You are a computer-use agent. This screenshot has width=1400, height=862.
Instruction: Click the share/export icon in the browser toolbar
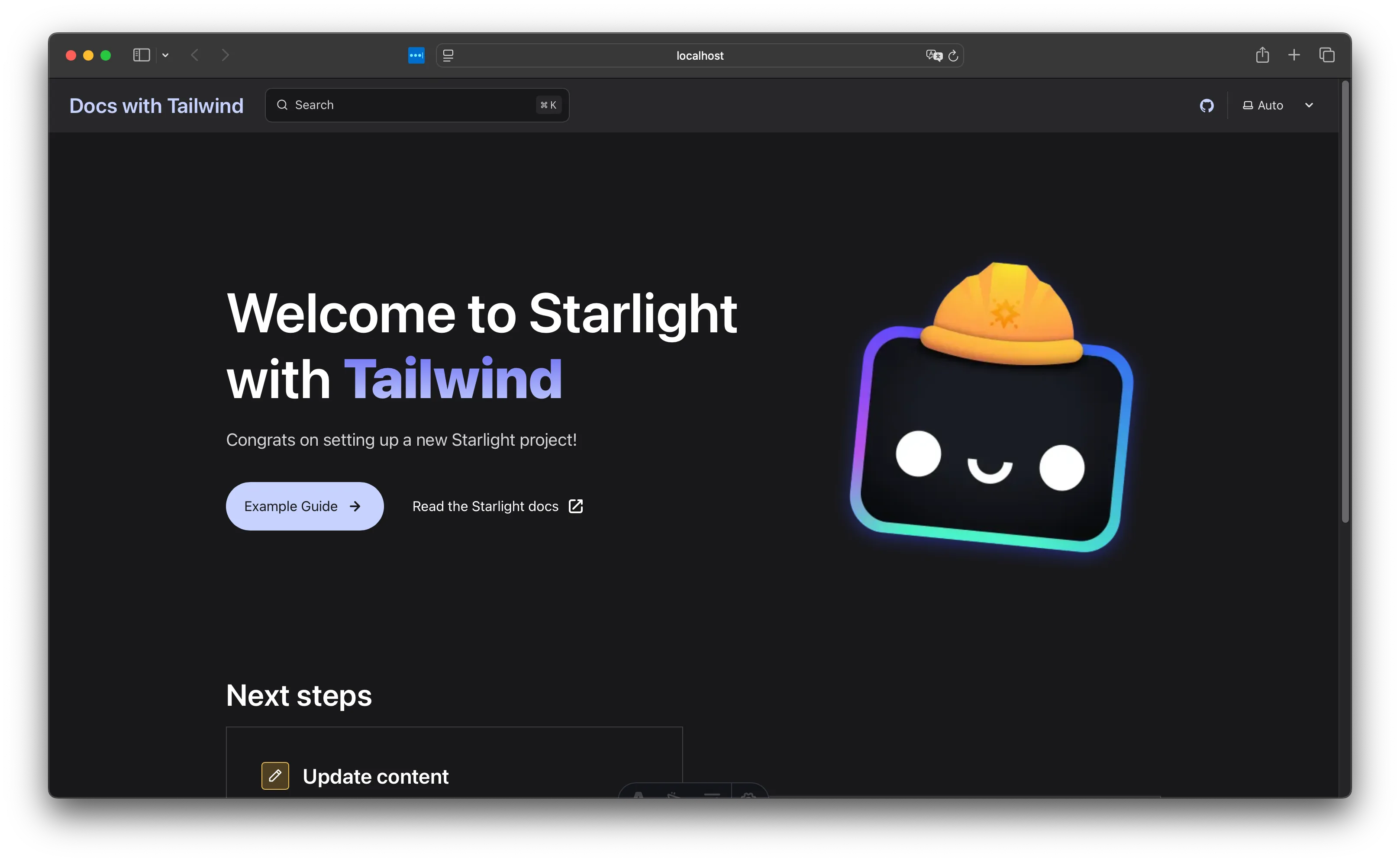pos(1261,55)
